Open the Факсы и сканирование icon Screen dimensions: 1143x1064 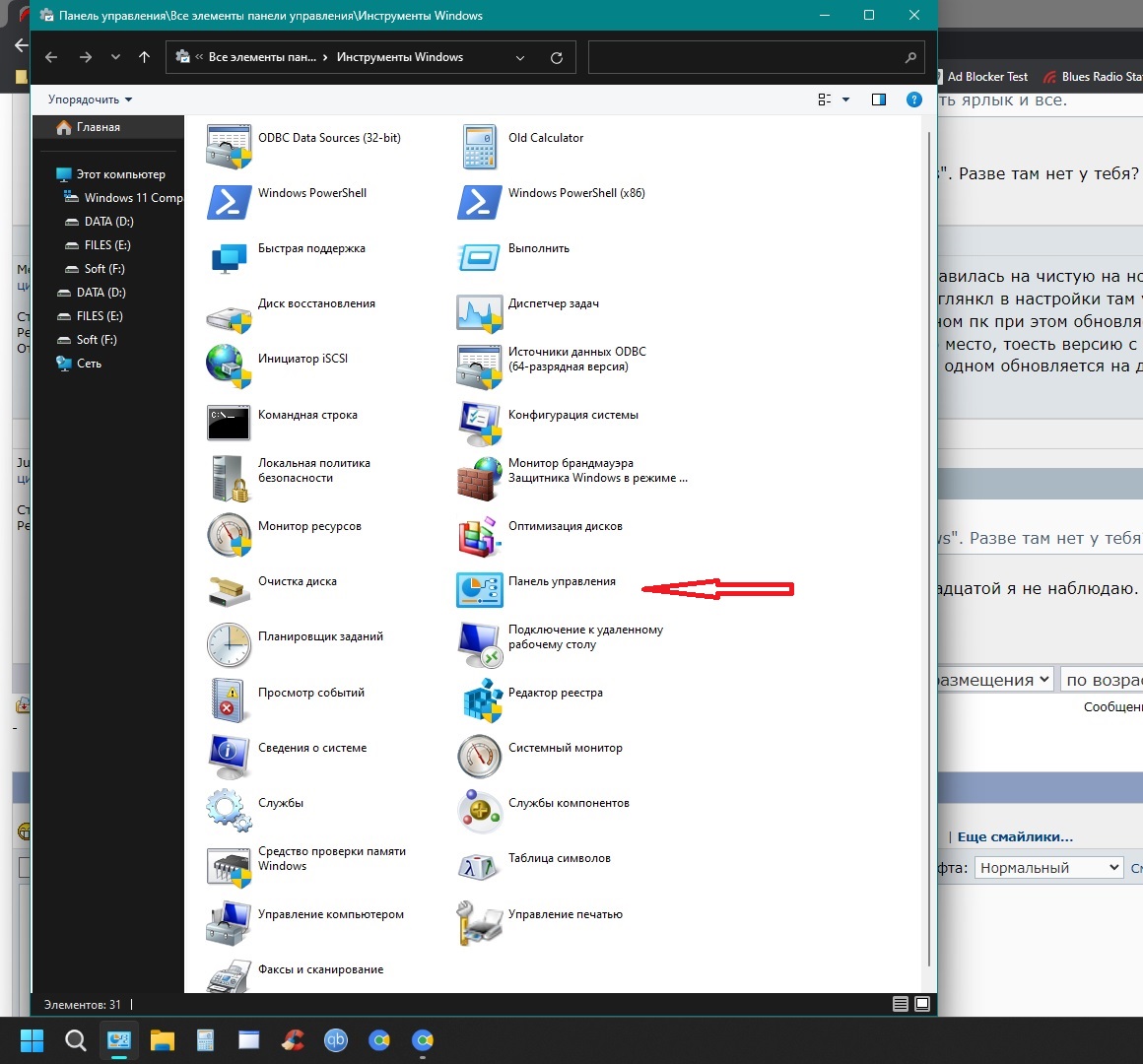[229, 976]
